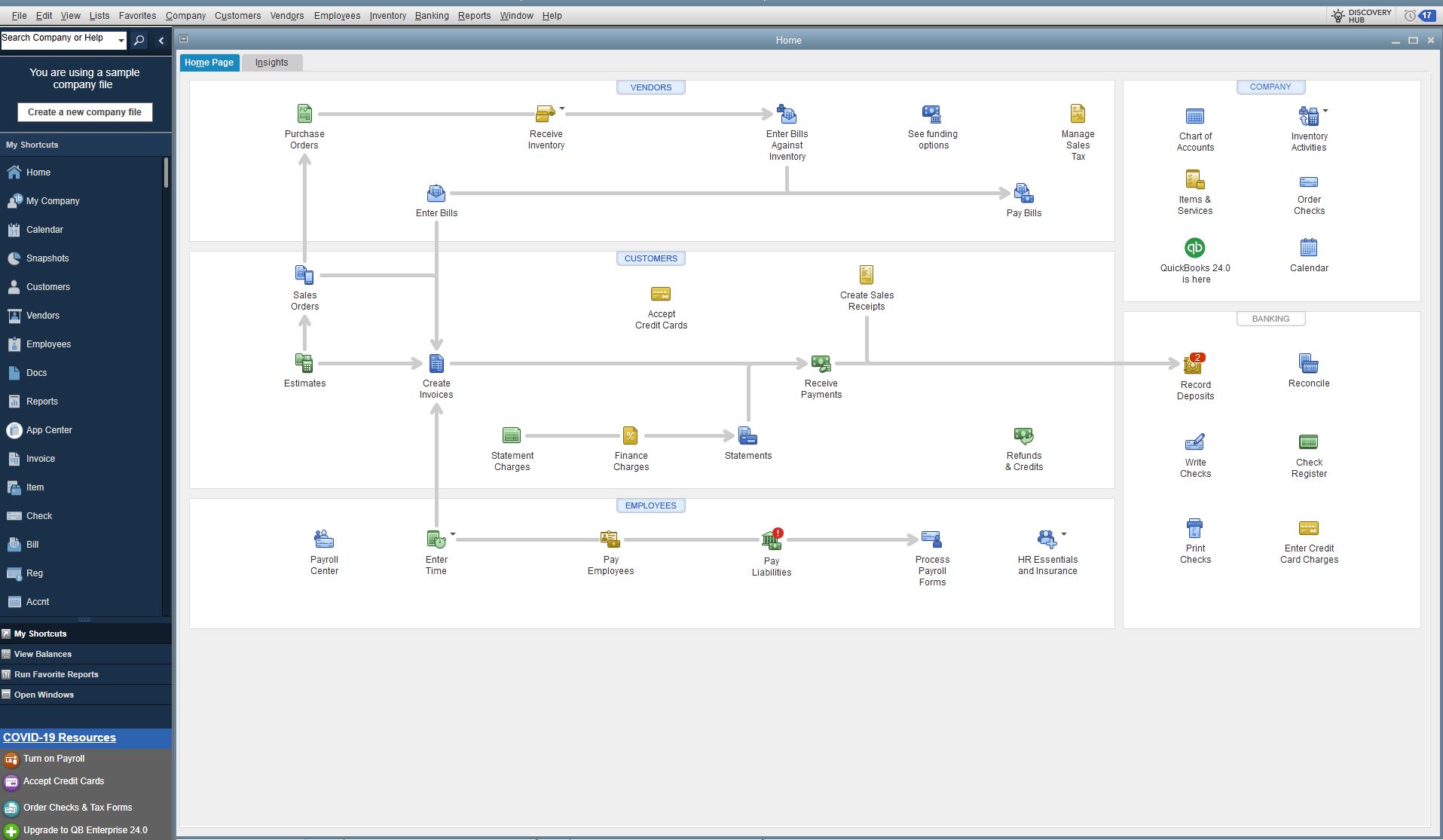Open search box dropdown arrow
Screen dimensions: 1443x840
point(121,40)
